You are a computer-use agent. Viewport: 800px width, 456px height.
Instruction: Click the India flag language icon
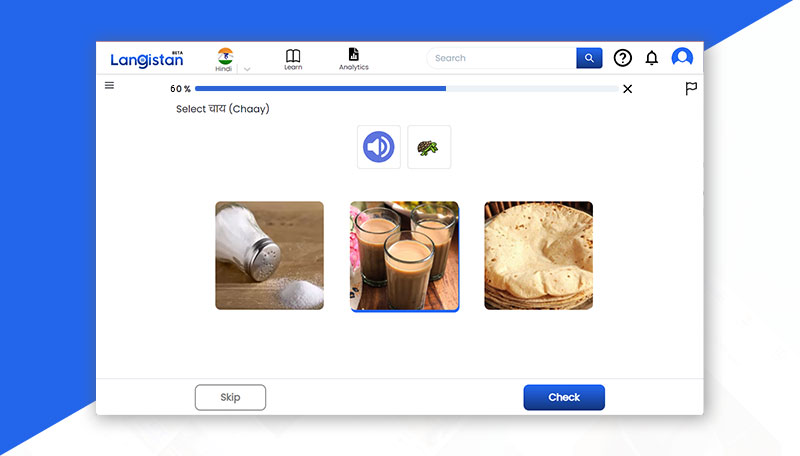224,55
